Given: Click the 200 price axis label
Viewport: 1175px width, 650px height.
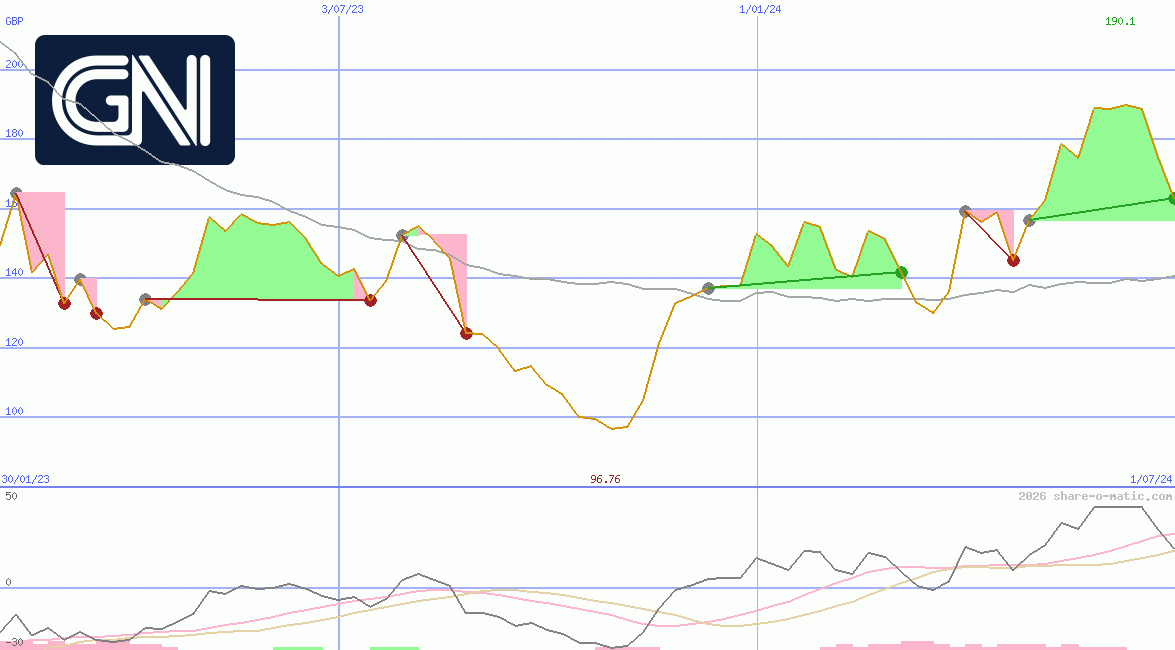Looking at the screenshot, I should (14, 64).
